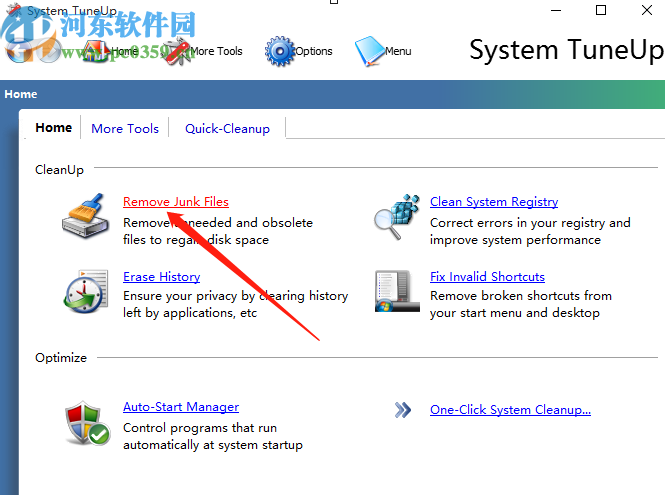
Task: Maximize the System TuneUp window
Action: [x=601, y=10]
